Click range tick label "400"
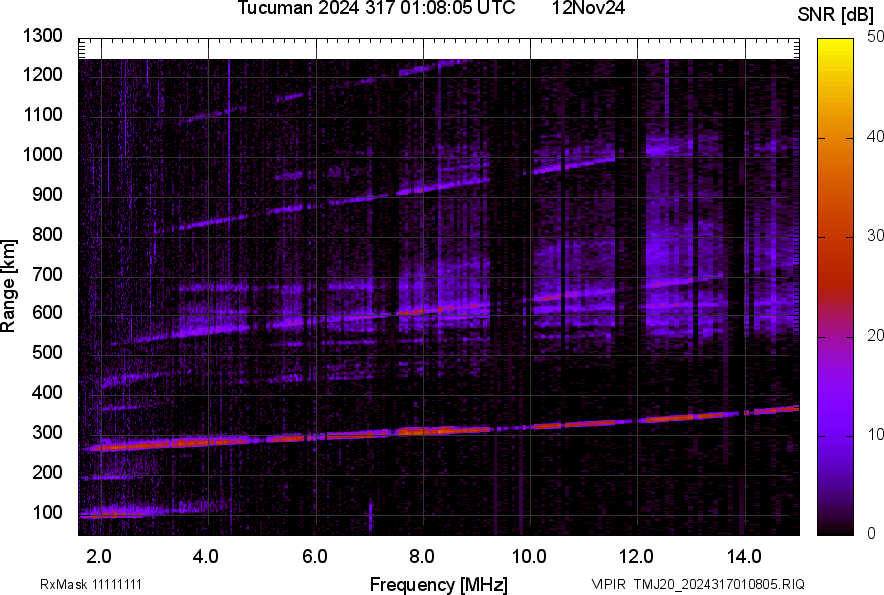 coord(47,392)
